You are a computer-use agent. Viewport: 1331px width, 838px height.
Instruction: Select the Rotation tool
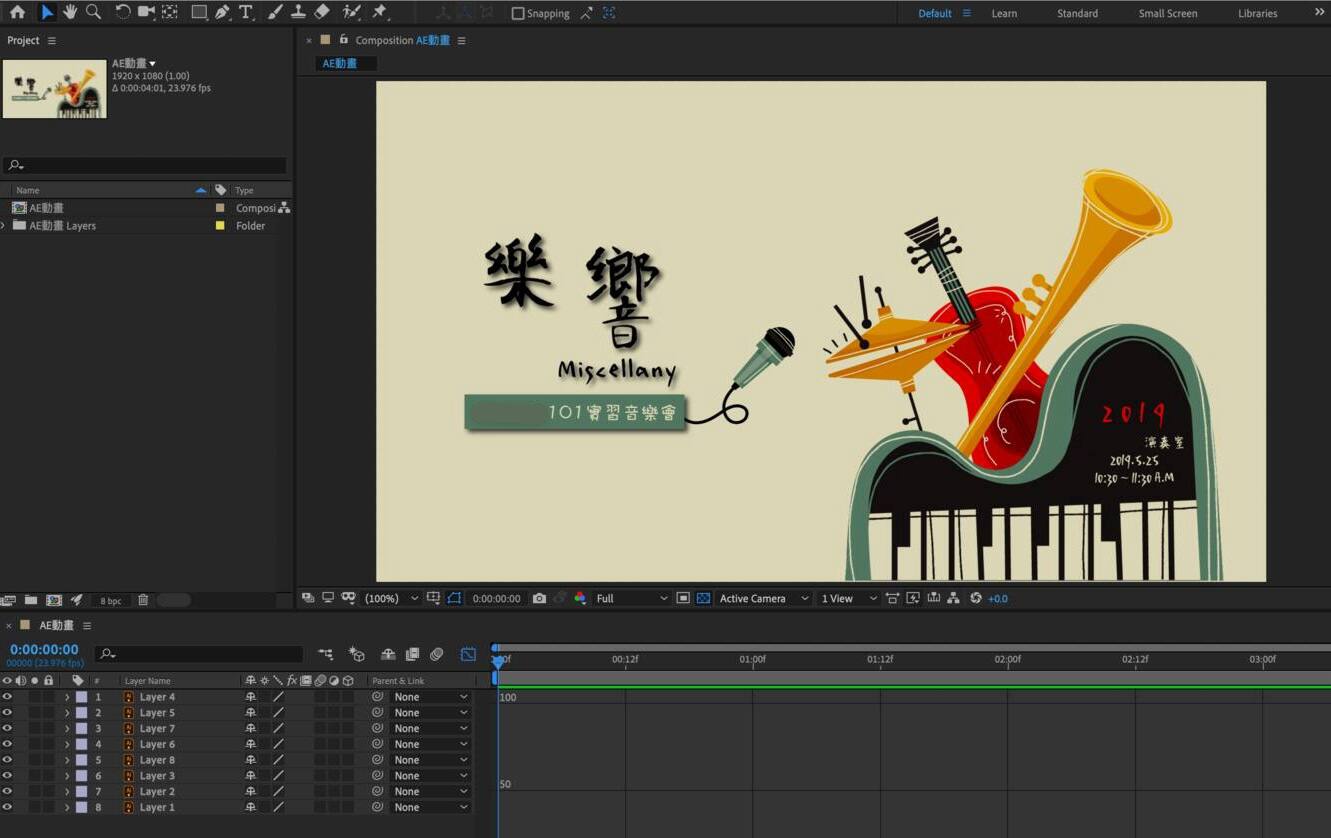(x=122, y=12)
